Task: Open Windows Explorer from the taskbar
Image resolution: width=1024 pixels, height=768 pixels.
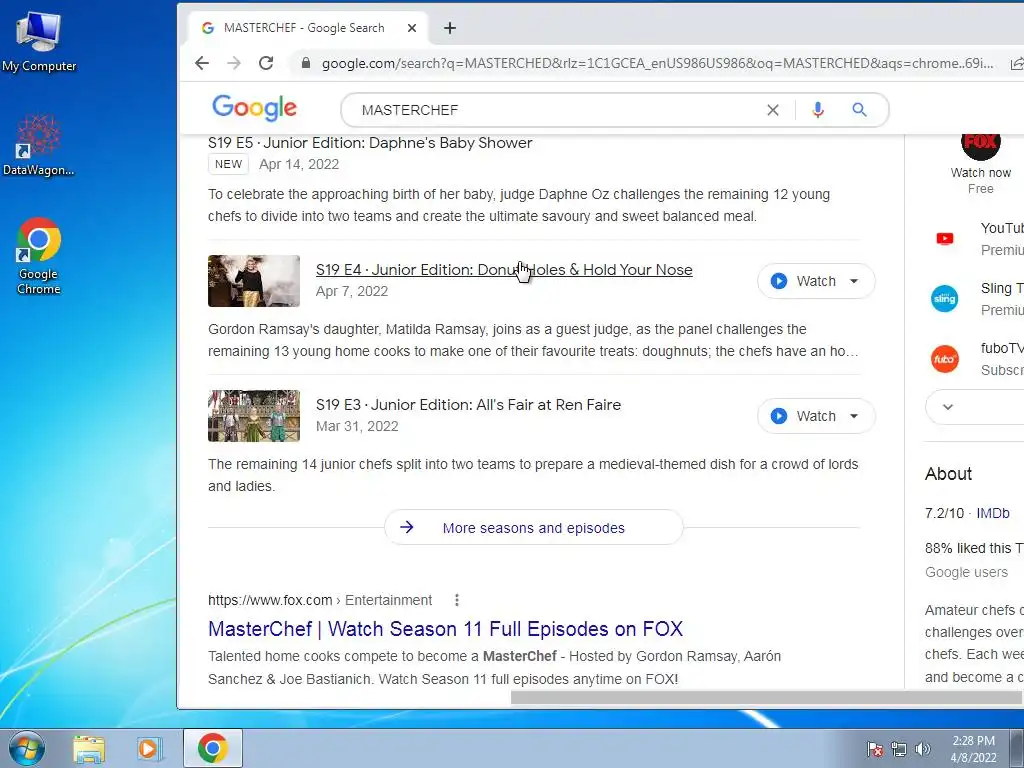Action: [89, 748]
